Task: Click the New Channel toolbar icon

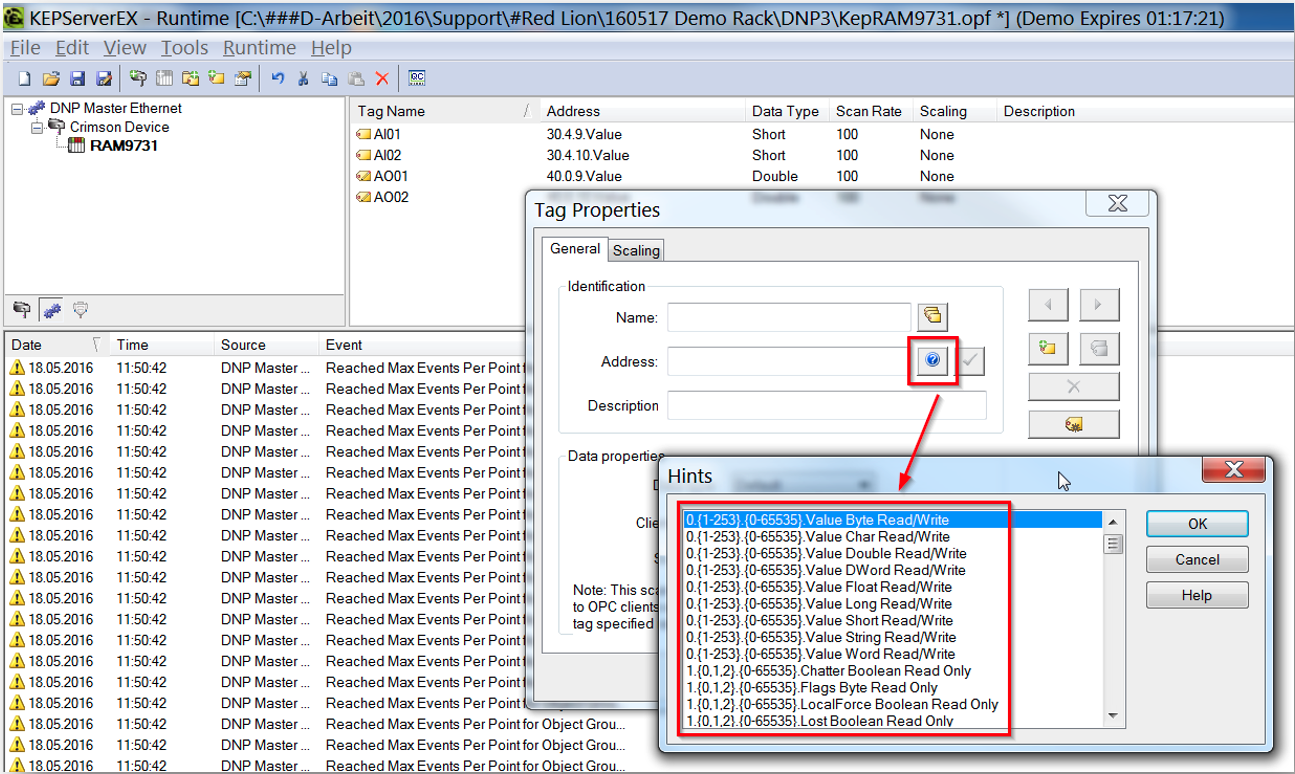Action: coord(138,78)
